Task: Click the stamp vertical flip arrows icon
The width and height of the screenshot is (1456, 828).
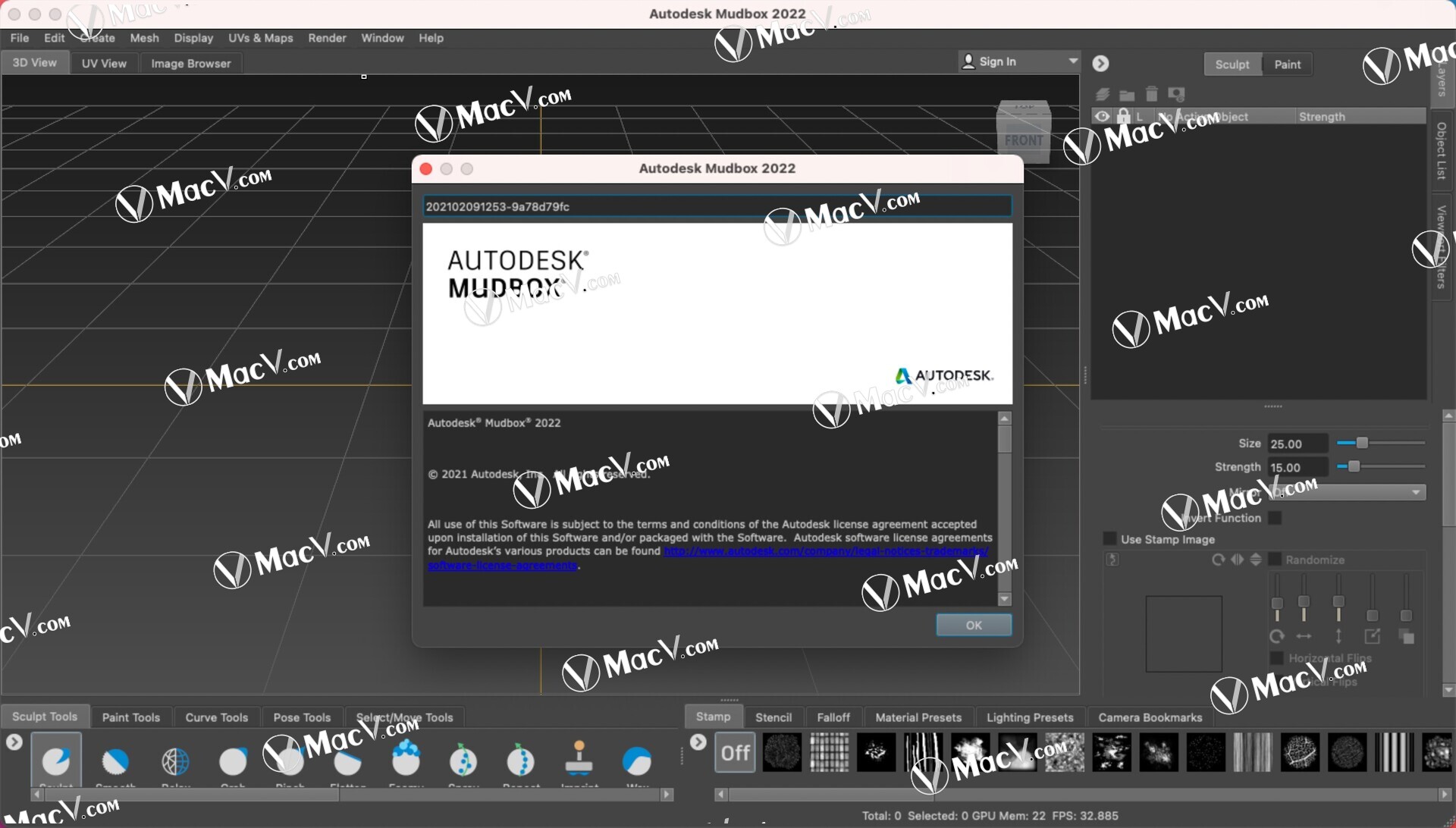Action: coord(1256,560)
